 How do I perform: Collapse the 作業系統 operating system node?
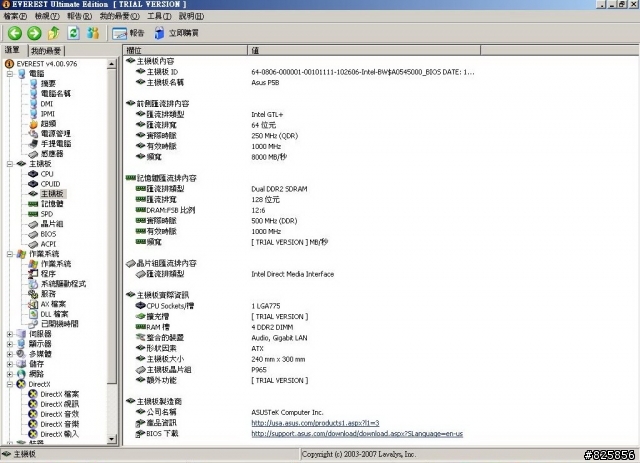point(10,254)
